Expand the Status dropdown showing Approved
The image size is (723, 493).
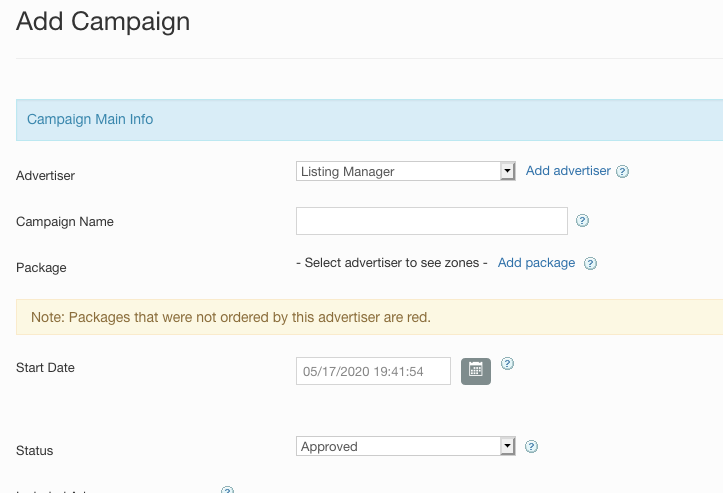406,447
